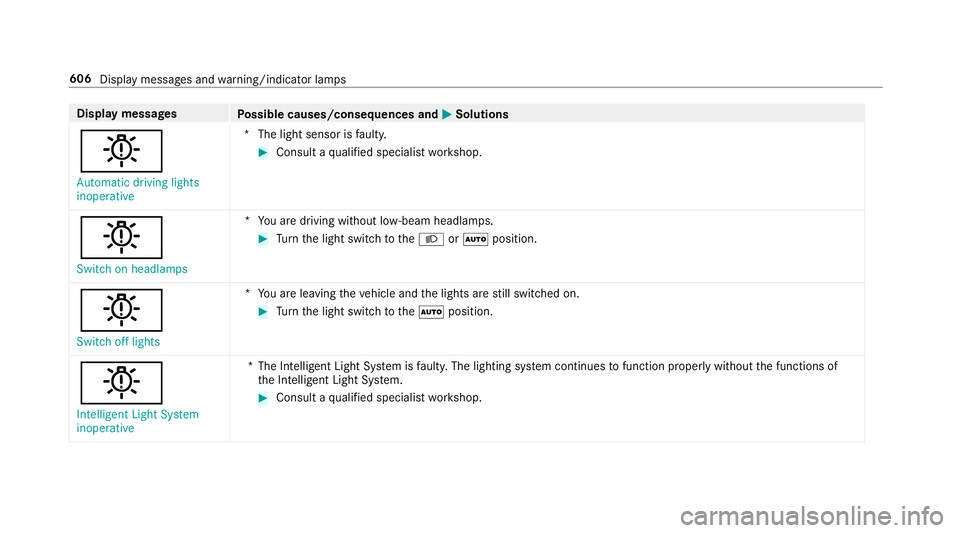Click the Automatic driving lights warning lamp icon
960x533 pixels.
pos(121,151)
